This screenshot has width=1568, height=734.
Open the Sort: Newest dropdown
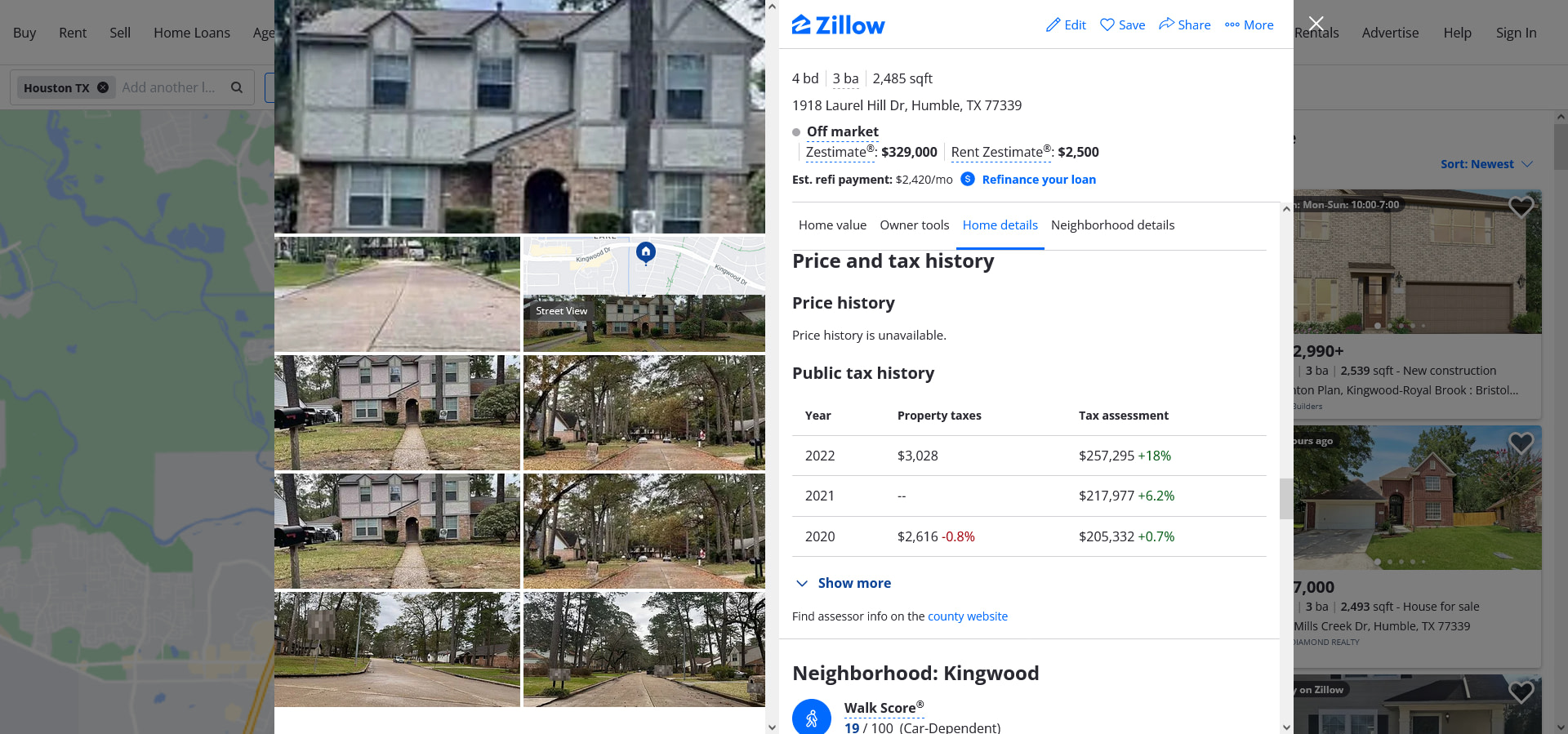pos(1486,164)
